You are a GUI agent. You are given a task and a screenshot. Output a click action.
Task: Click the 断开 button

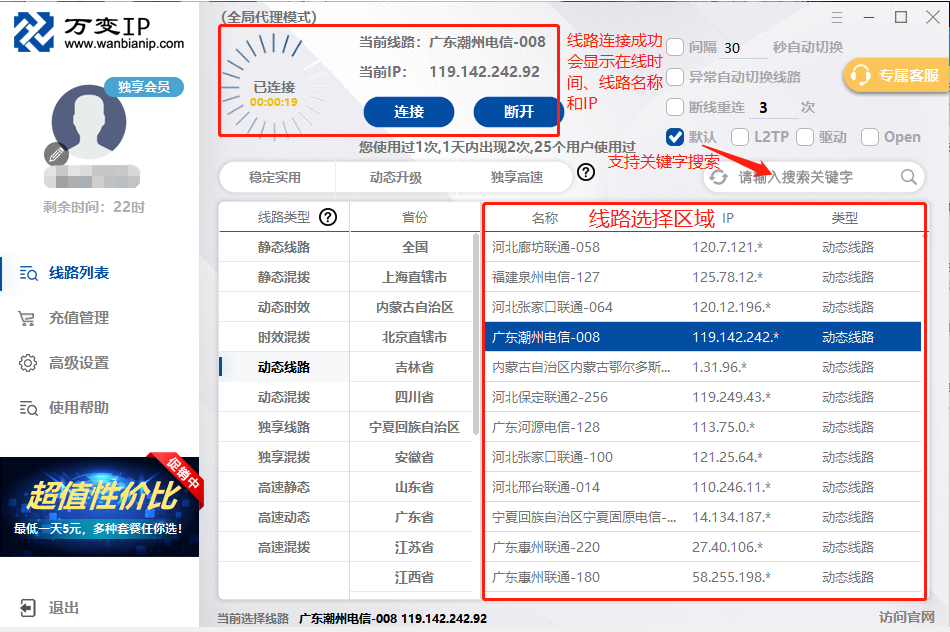tap(518, 111)
